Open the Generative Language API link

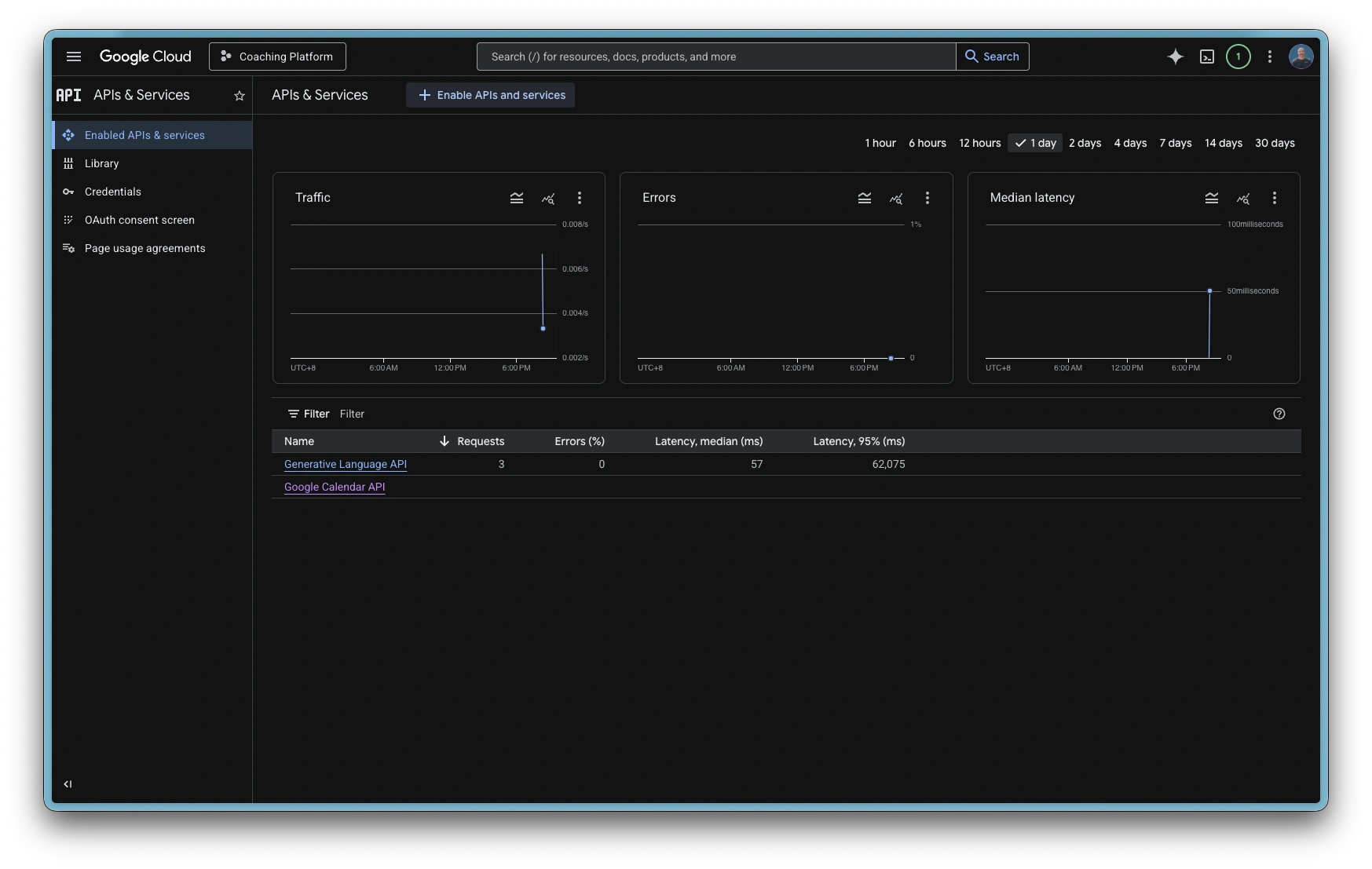point(346,464)
